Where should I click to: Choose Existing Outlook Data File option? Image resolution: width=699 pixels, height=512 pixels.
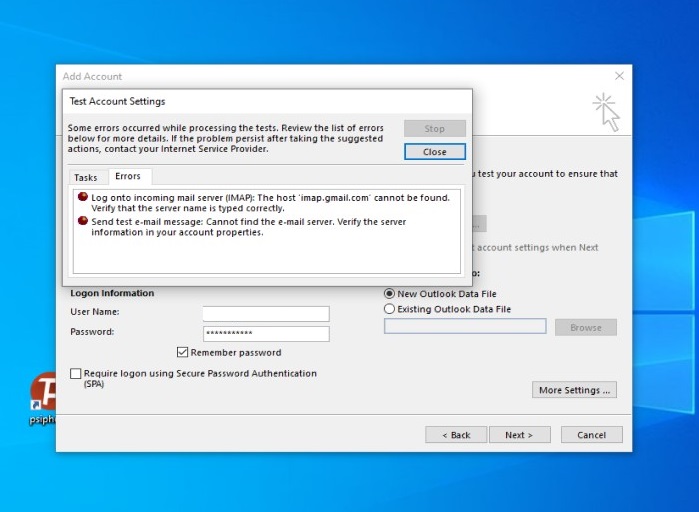(389, 309)
